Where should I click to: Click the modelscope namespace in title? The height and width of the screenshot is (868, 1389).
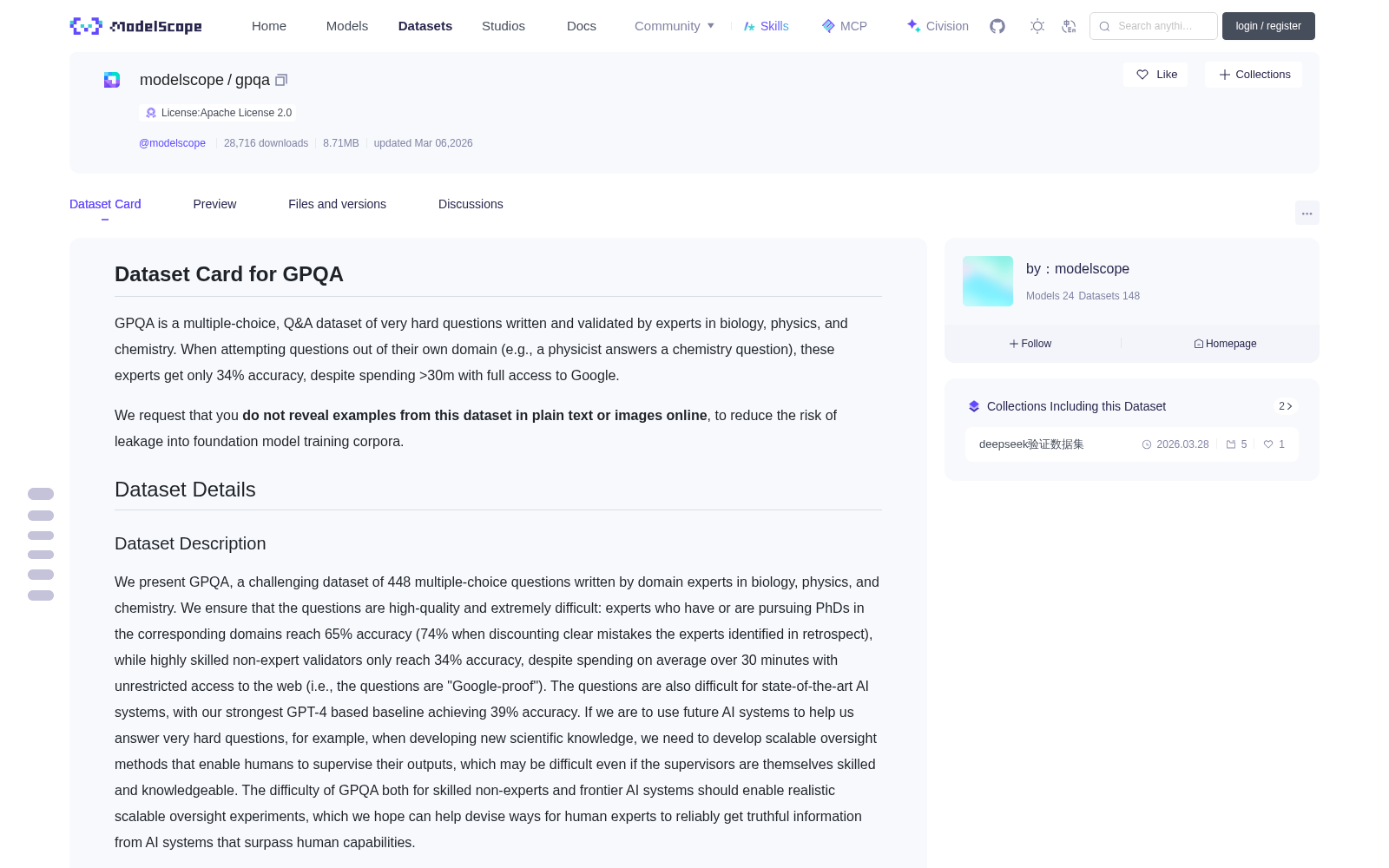click(181, 80)
